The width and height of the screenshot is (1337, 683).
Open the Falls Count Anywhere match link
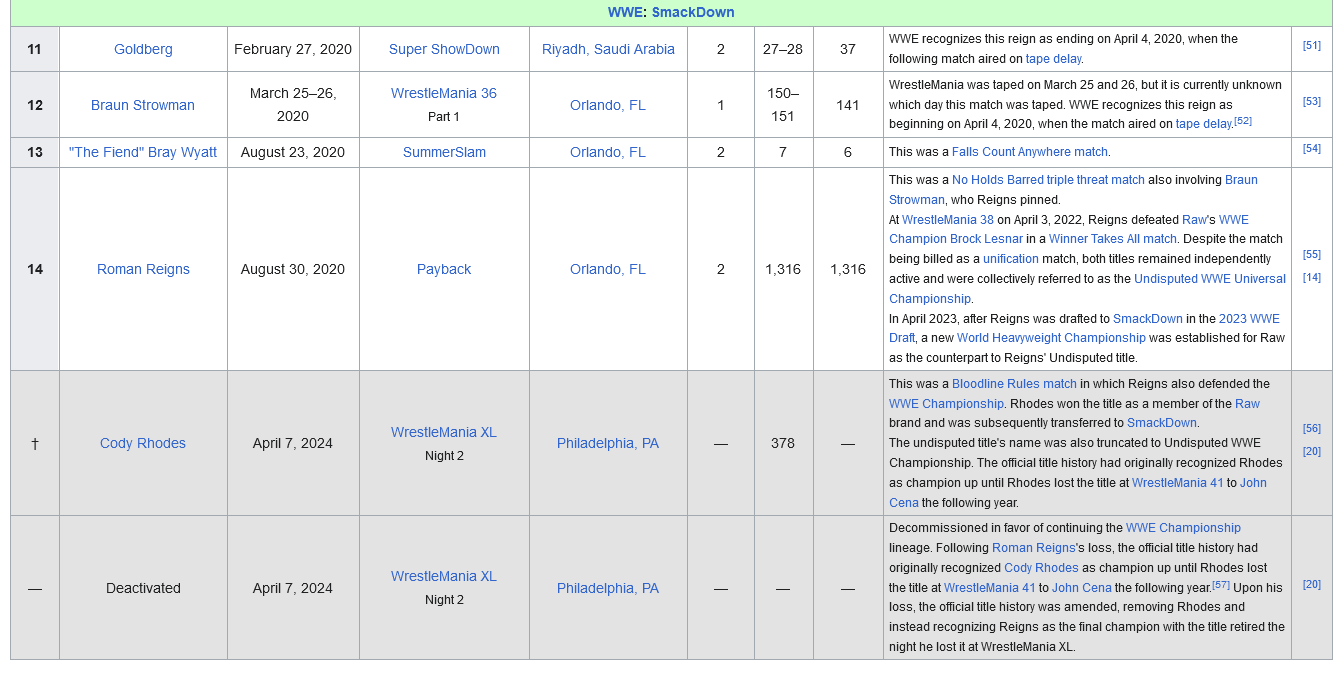[1030, 152]
